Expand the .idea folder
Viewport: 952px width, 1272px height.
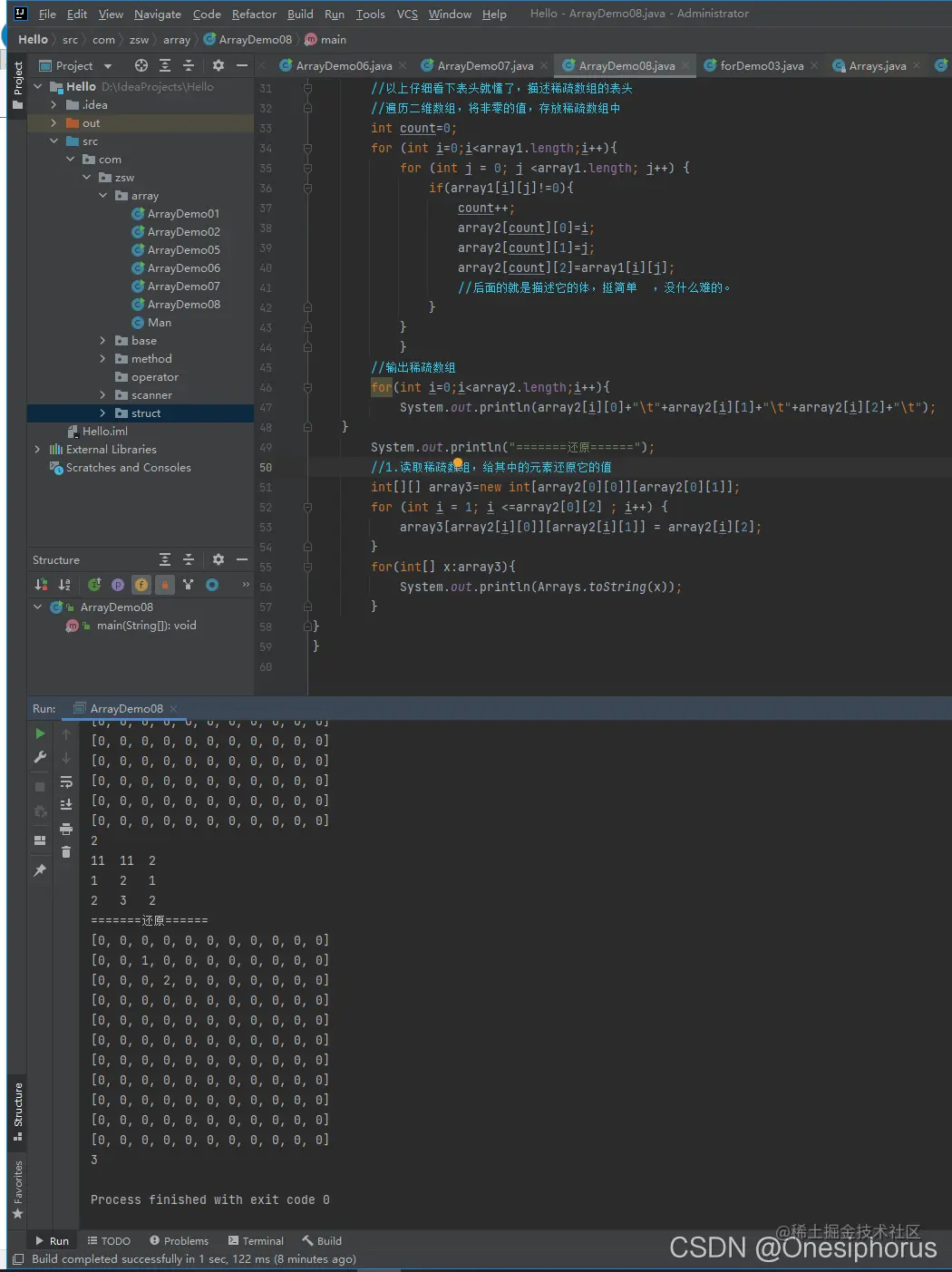53,104
